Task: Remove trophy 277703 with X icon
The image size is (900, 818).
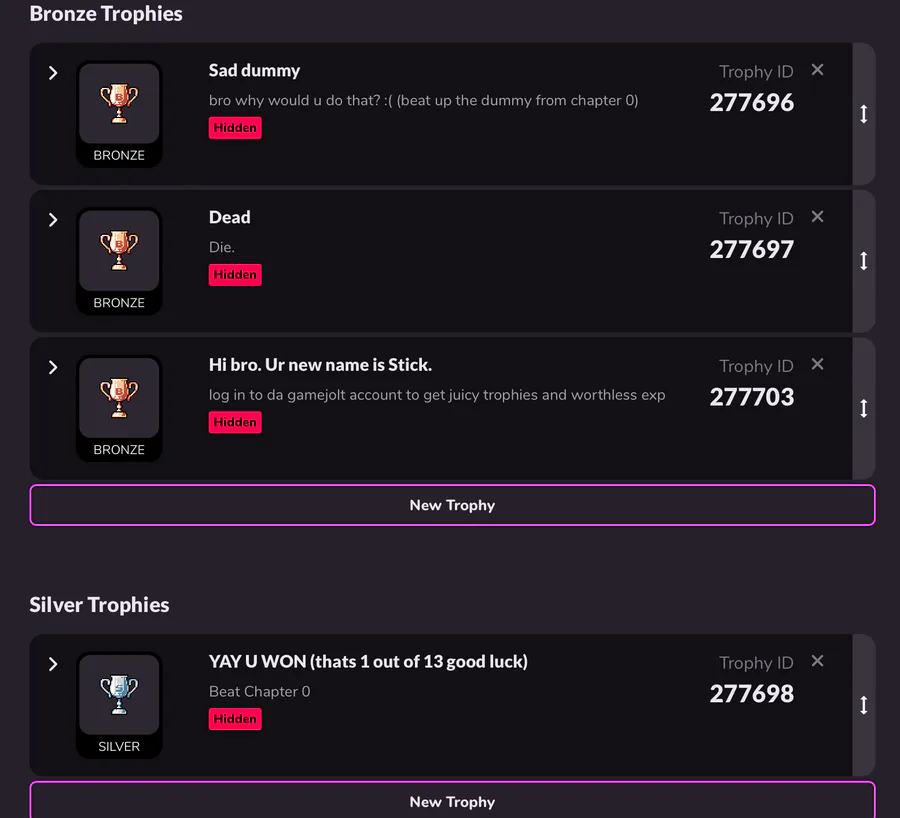Action: click(x=817, y=364)
